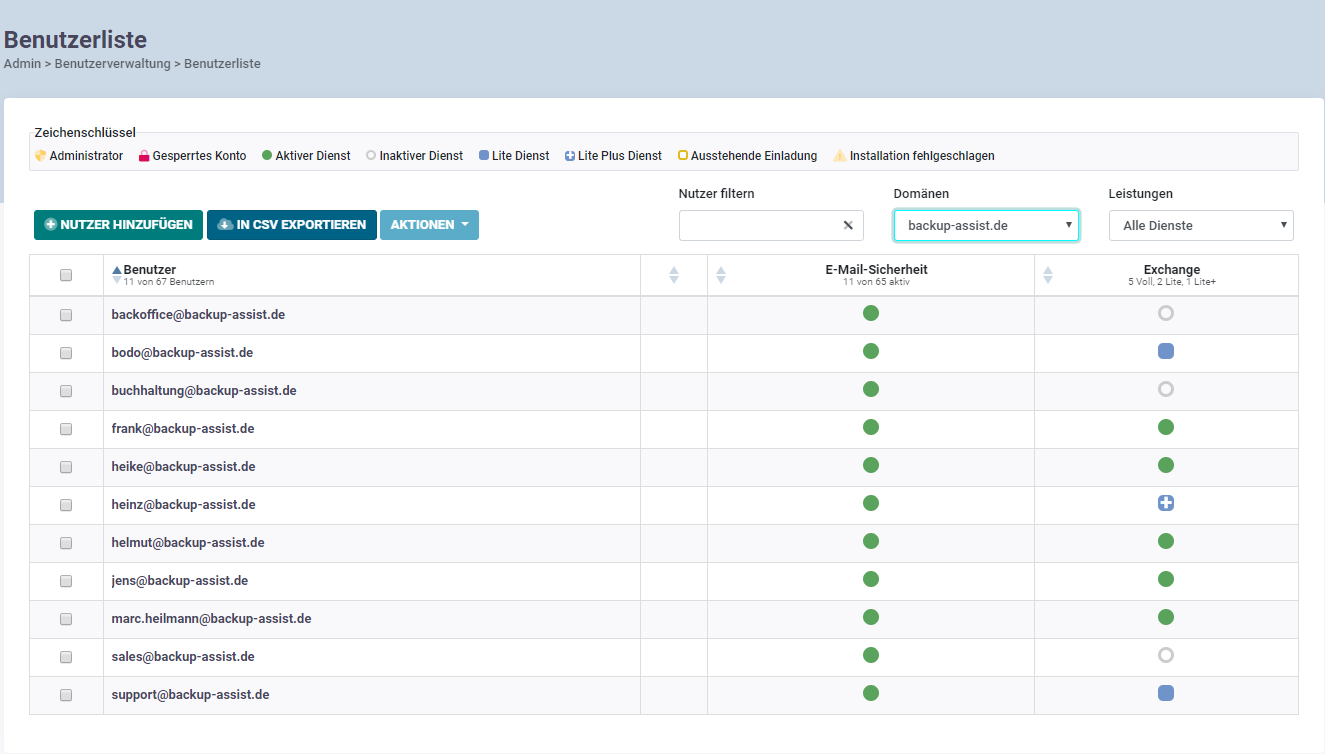Screen dimensions: 1325x754
Task: Click Nutzer hinzufügen button
Action: click(x=119, y=225)
